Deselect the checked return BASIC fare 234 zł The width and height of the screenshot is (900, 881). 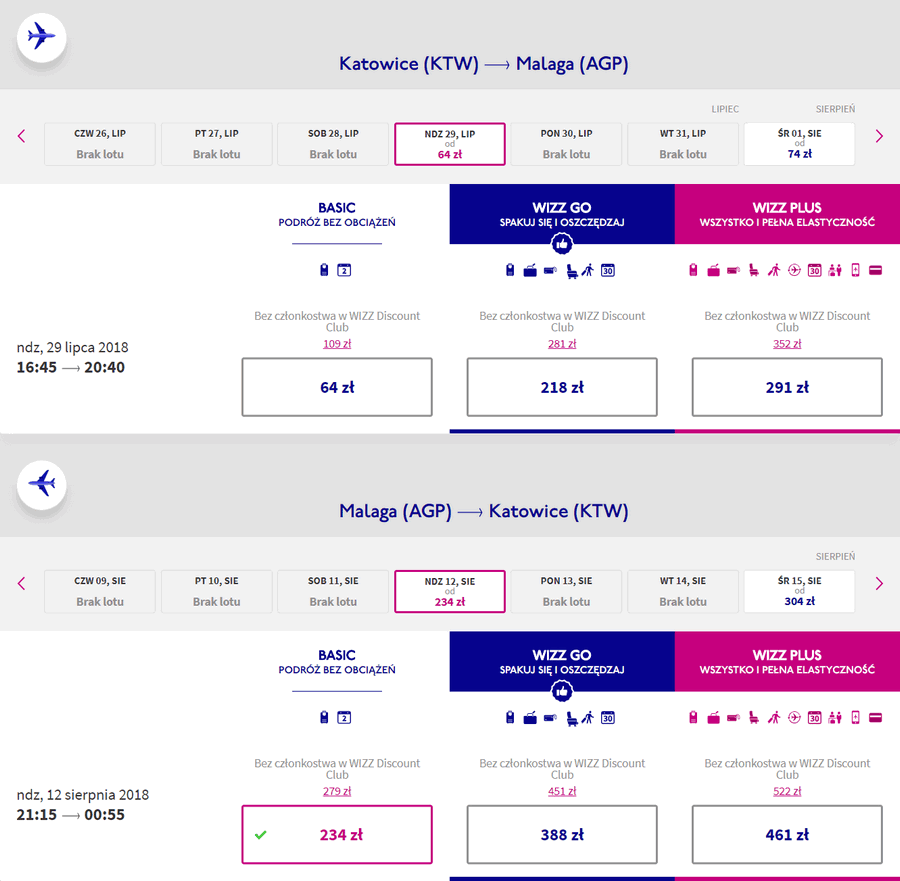click(337, 835)
